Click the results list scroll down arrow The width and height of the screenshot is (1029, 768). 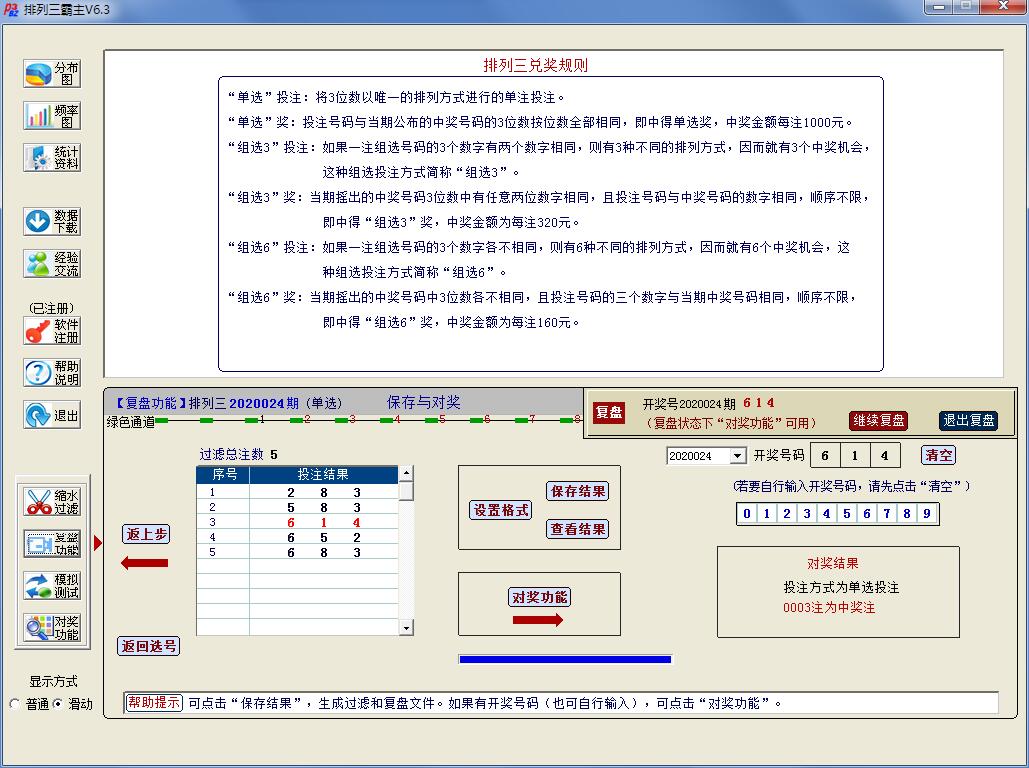pyautogui.click(x=406, y=627)
